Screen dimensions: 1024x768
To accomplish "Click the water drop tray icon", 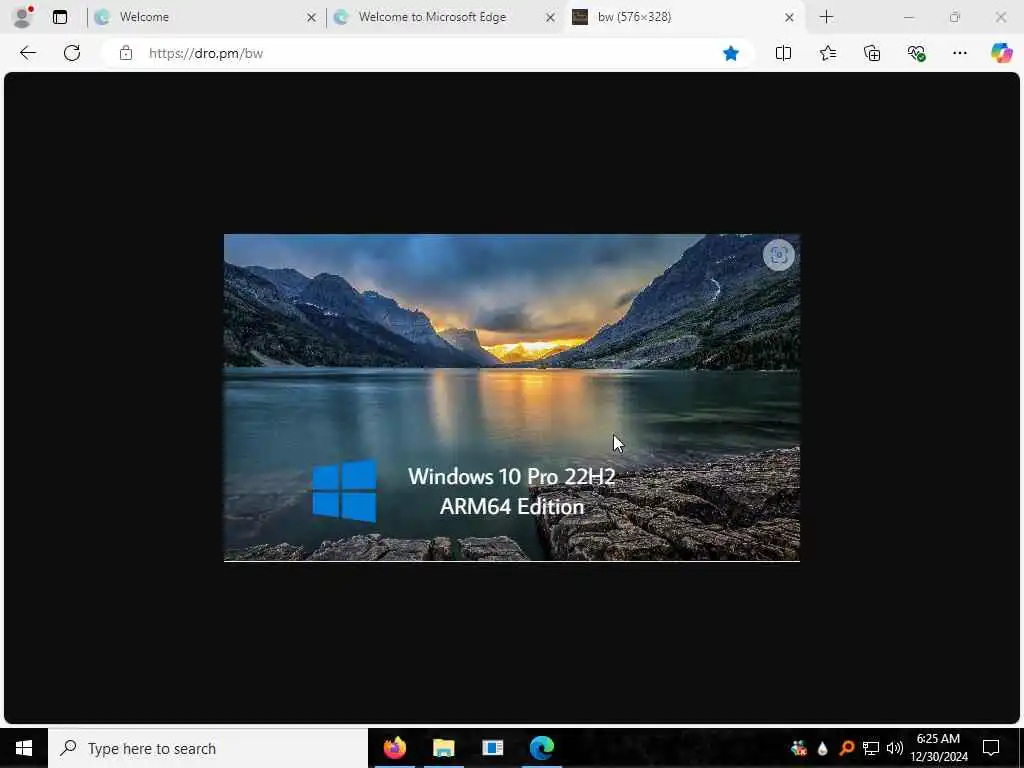I will coord(822,748).
